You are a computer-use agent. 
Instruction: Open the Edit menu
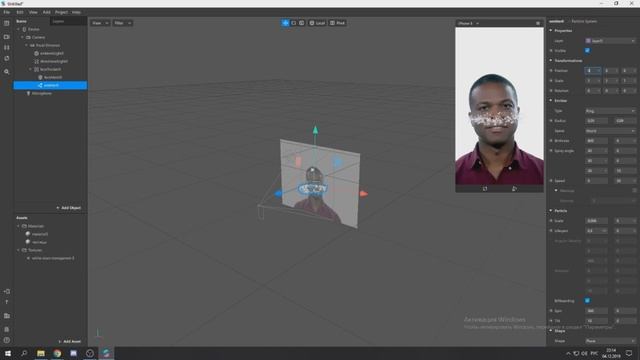pyautogui.click(x=20, y=12)
